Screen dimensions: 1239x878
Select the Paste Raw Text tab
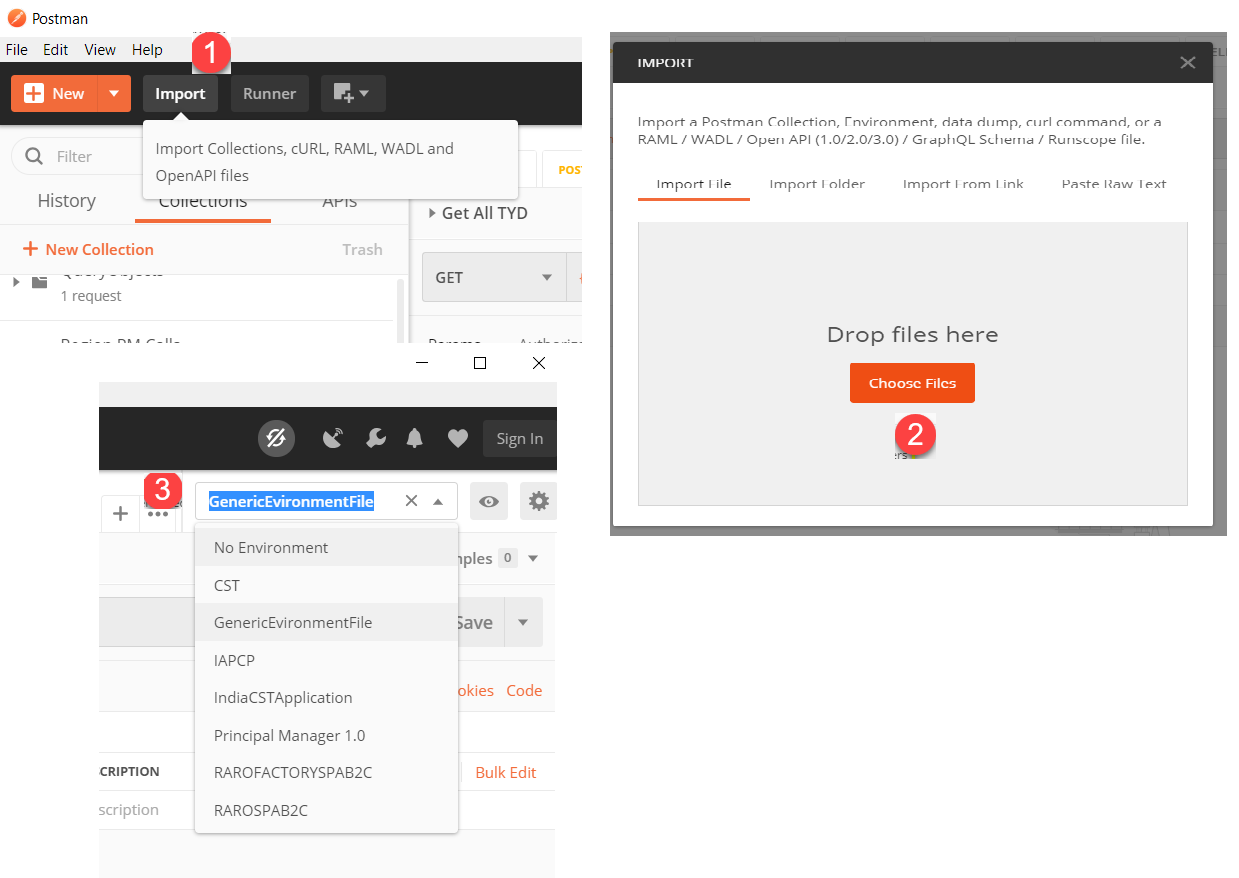[x=1114, y=184]
